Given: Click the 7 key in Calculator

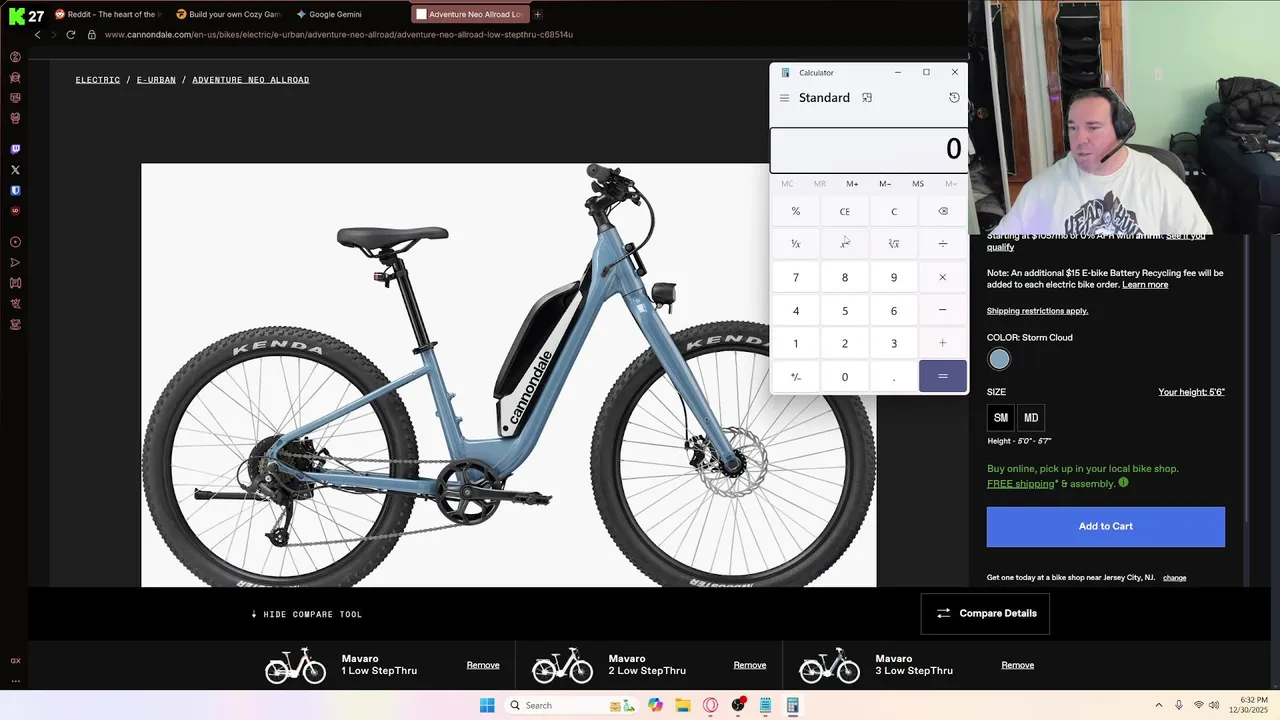Looking at the screenshot, I should (796, 277).
